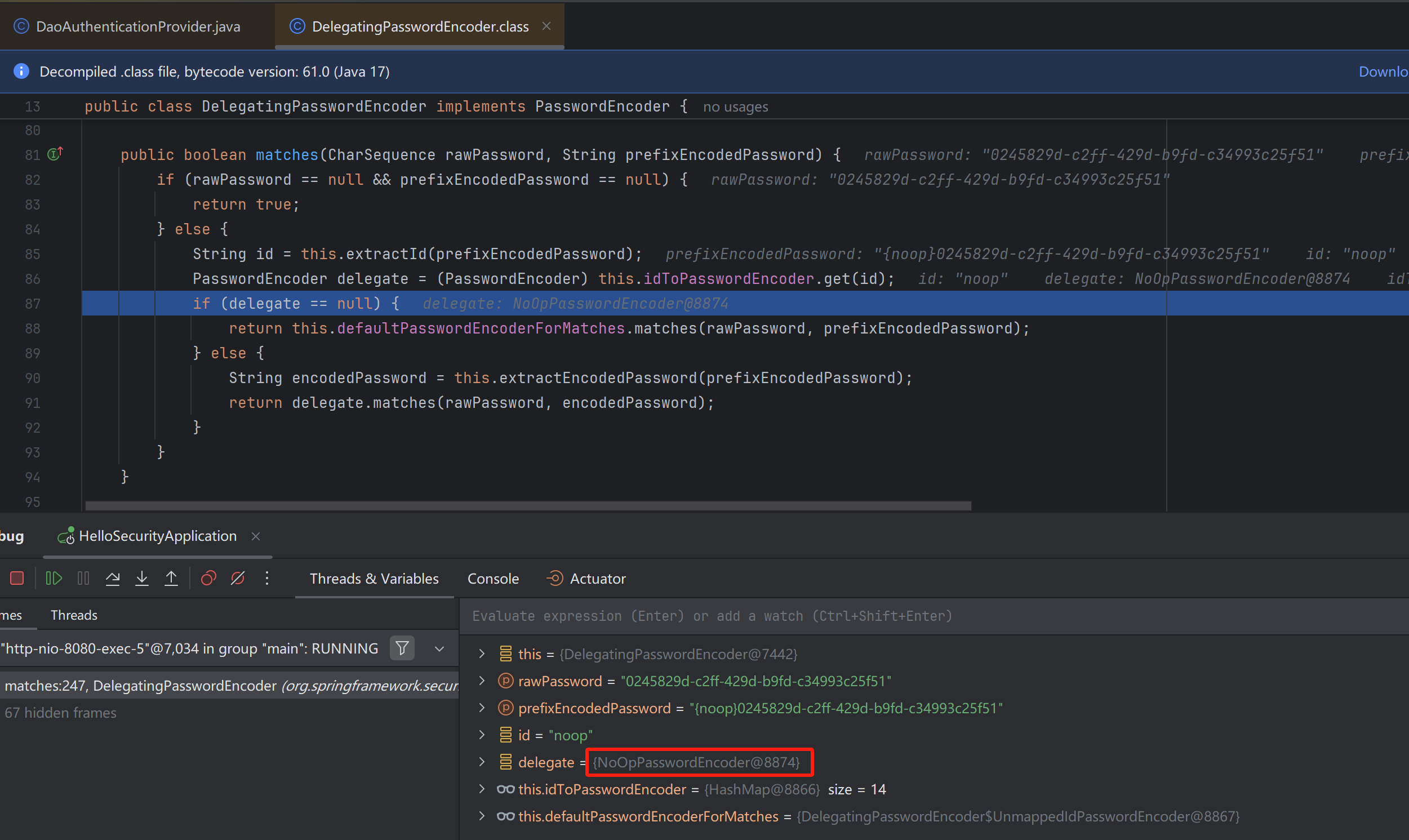This screenshot has width=1409, height=840.
Task: Stop the debug session
Action: point(17,578)
